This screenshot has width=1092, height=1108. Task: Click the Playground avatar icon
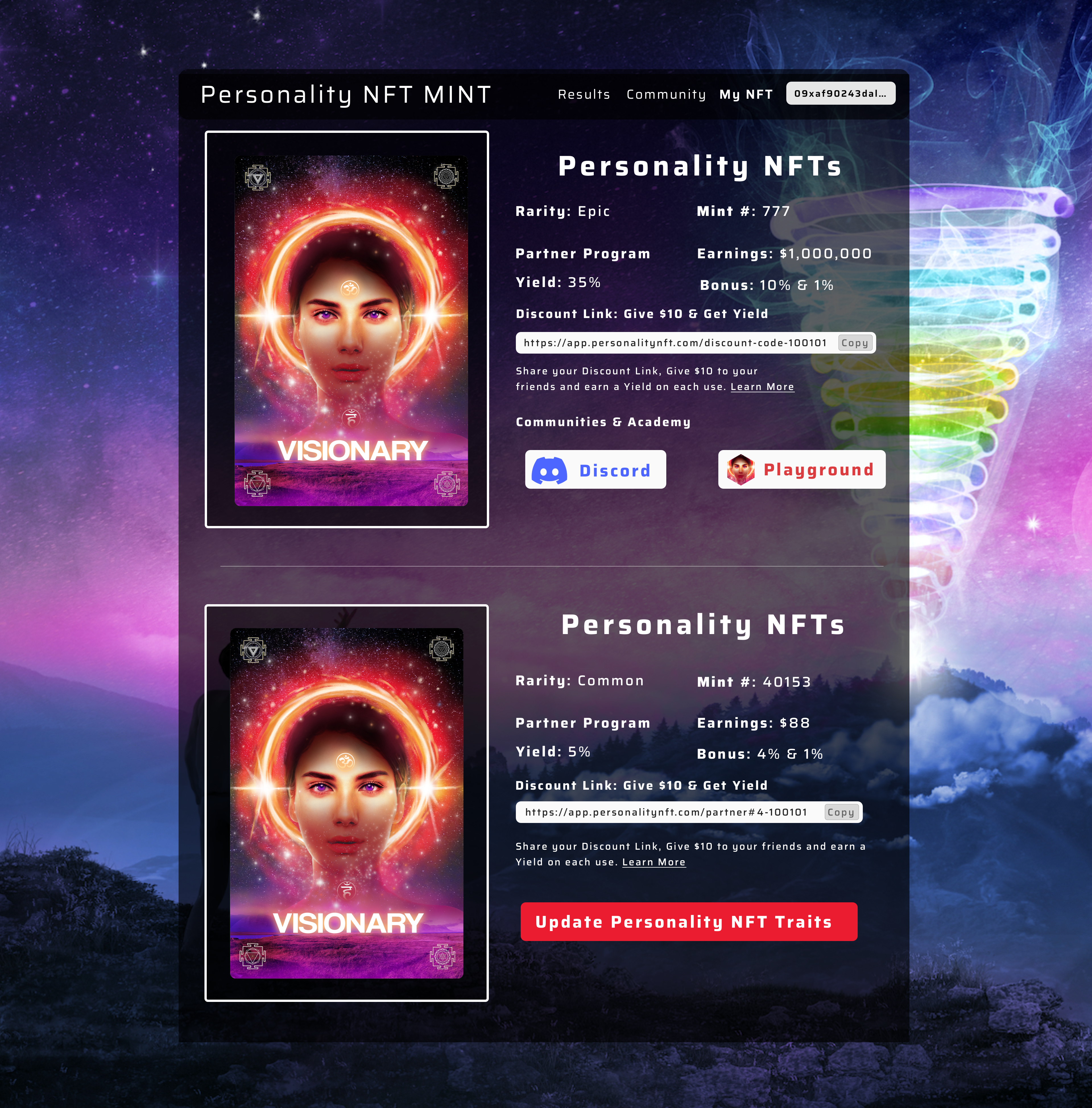pyautogui.click(x=741, y=469)
